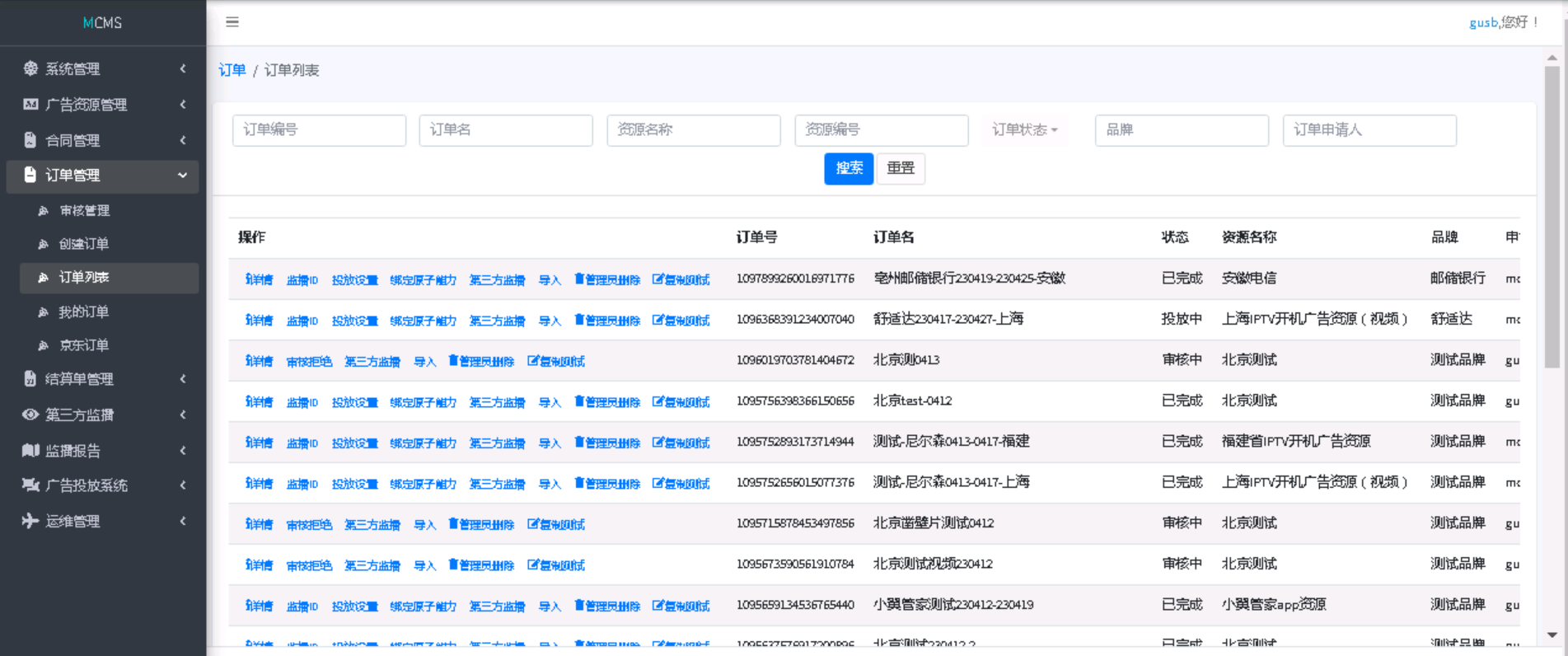1568x656 pixels.
Task: Click trash 管理员删除 for 北京测0413 order
Action: coord(481,361)
